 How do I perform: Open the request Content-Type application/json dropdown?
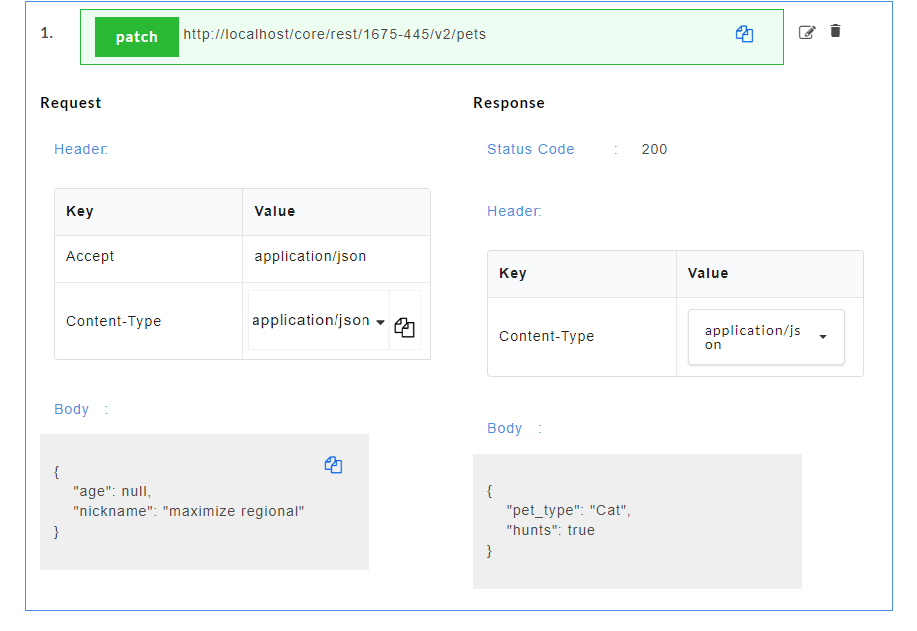319,320
